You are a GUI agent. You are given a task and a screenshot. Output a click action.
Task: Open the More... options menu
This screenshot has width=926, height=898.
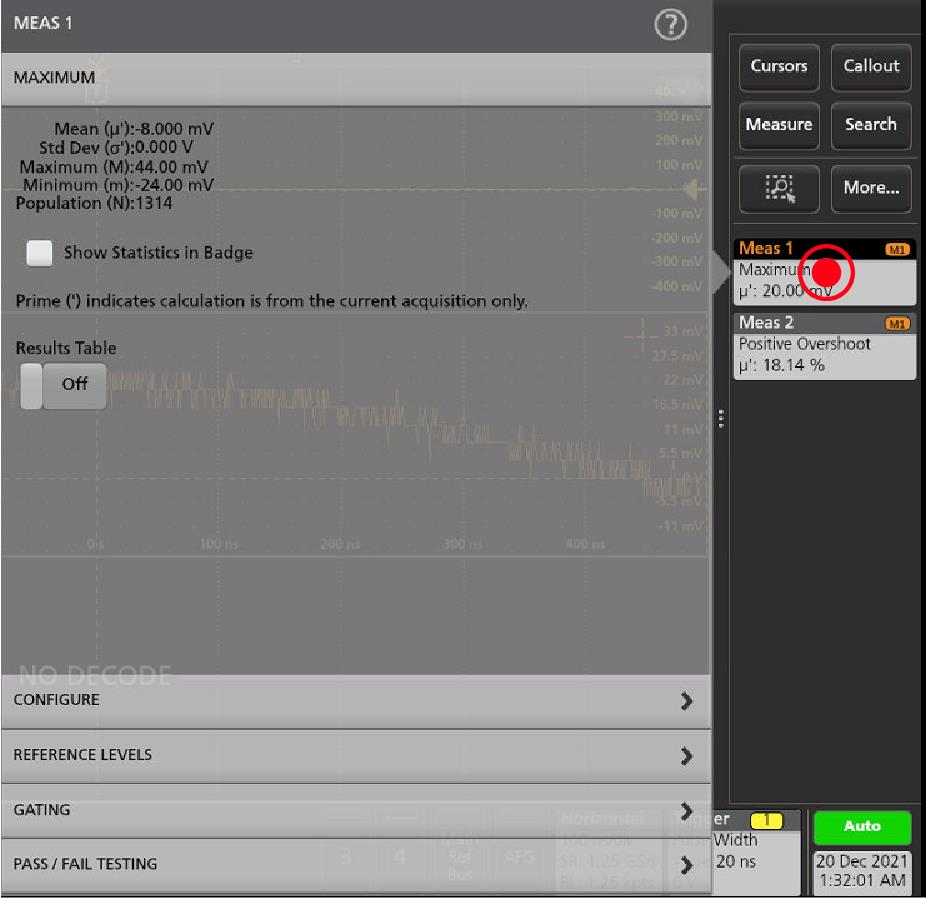[x=870, y=188]
